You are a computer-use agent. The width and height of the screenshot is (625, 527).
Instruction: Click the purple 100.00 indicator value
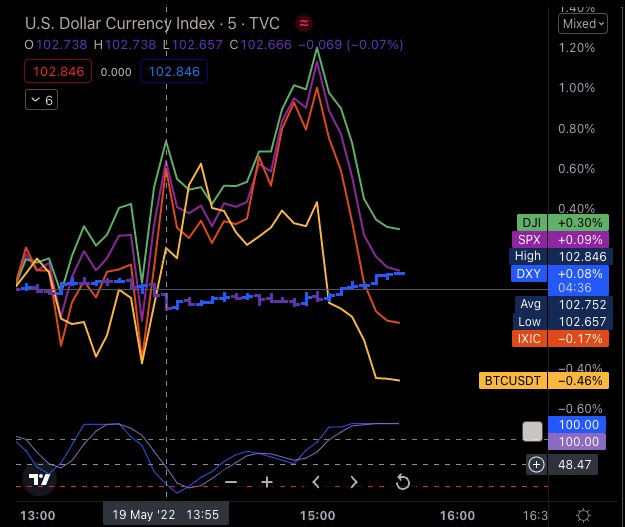[577, 442]
